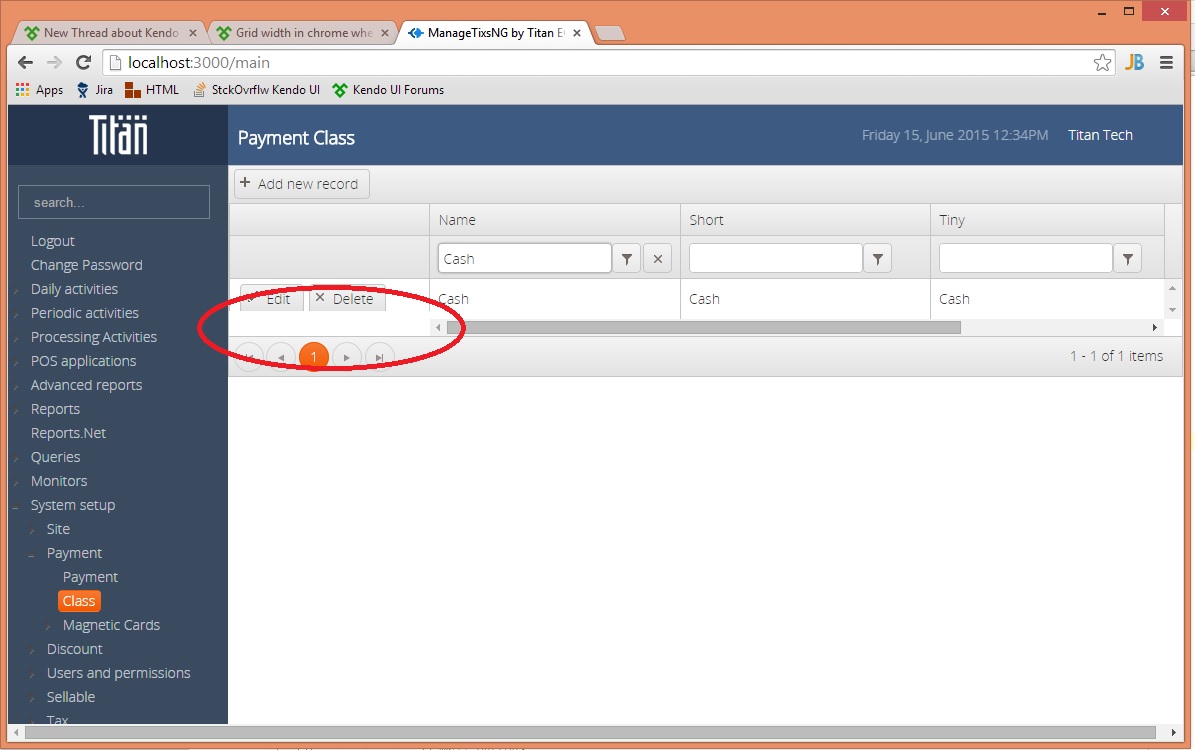Image resolution: width=1195 pixels, height=750 pixels.
Task: Collapse the Payment submenu group
Action: pyautogui.click(x=74, y=553)
